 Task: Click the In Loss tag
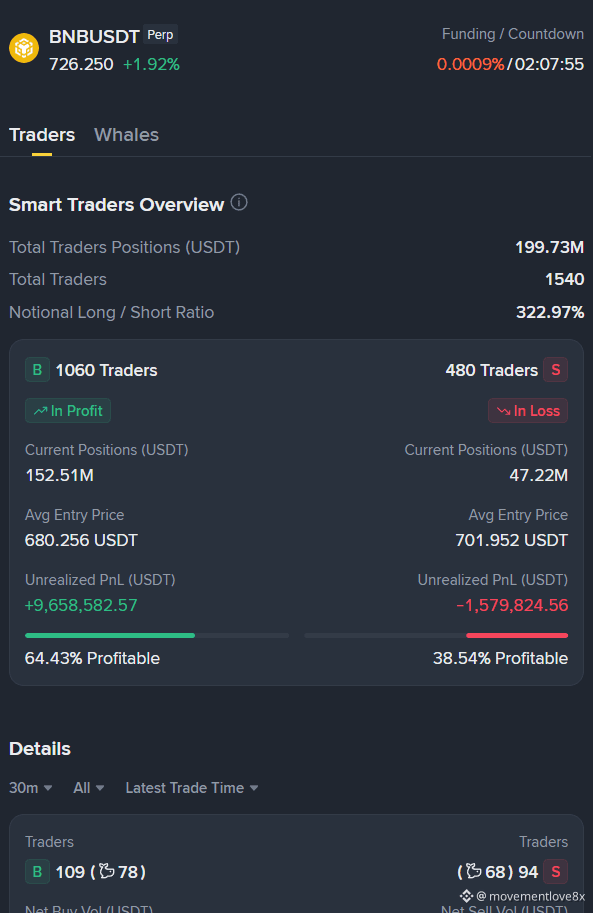coord(528,411)
